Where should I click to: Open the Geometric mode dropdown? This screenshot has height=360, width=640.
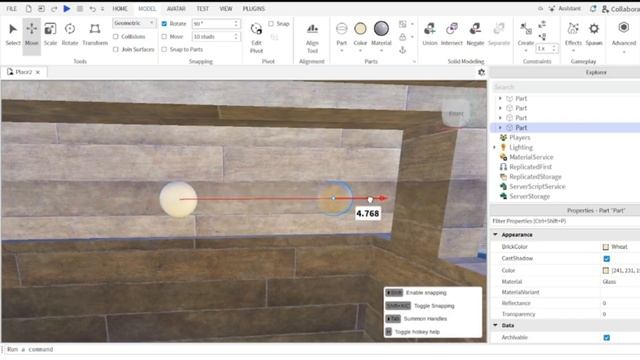click(x=134, y=23)
